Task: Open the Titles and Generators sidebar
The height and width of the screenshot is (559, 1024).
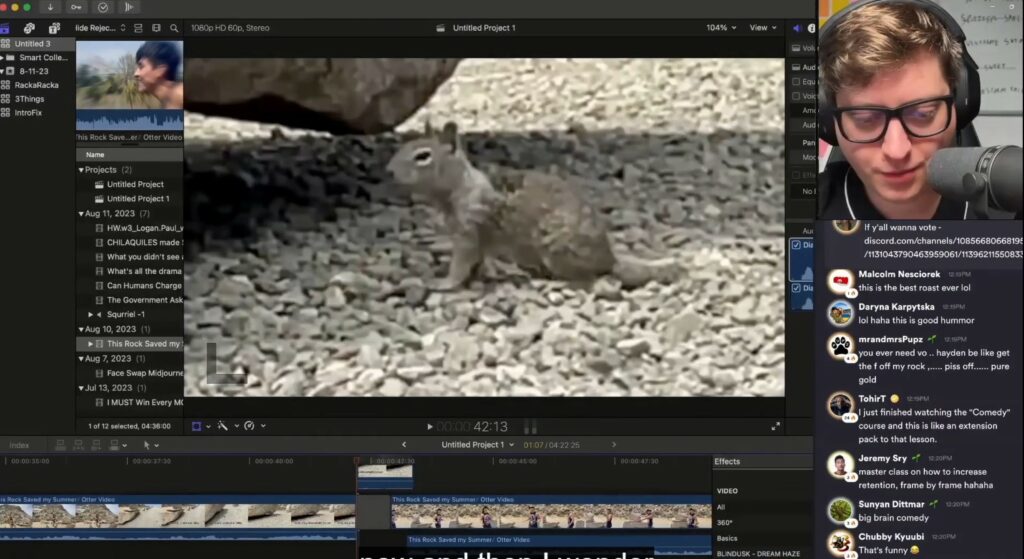Action: point(53,28)
